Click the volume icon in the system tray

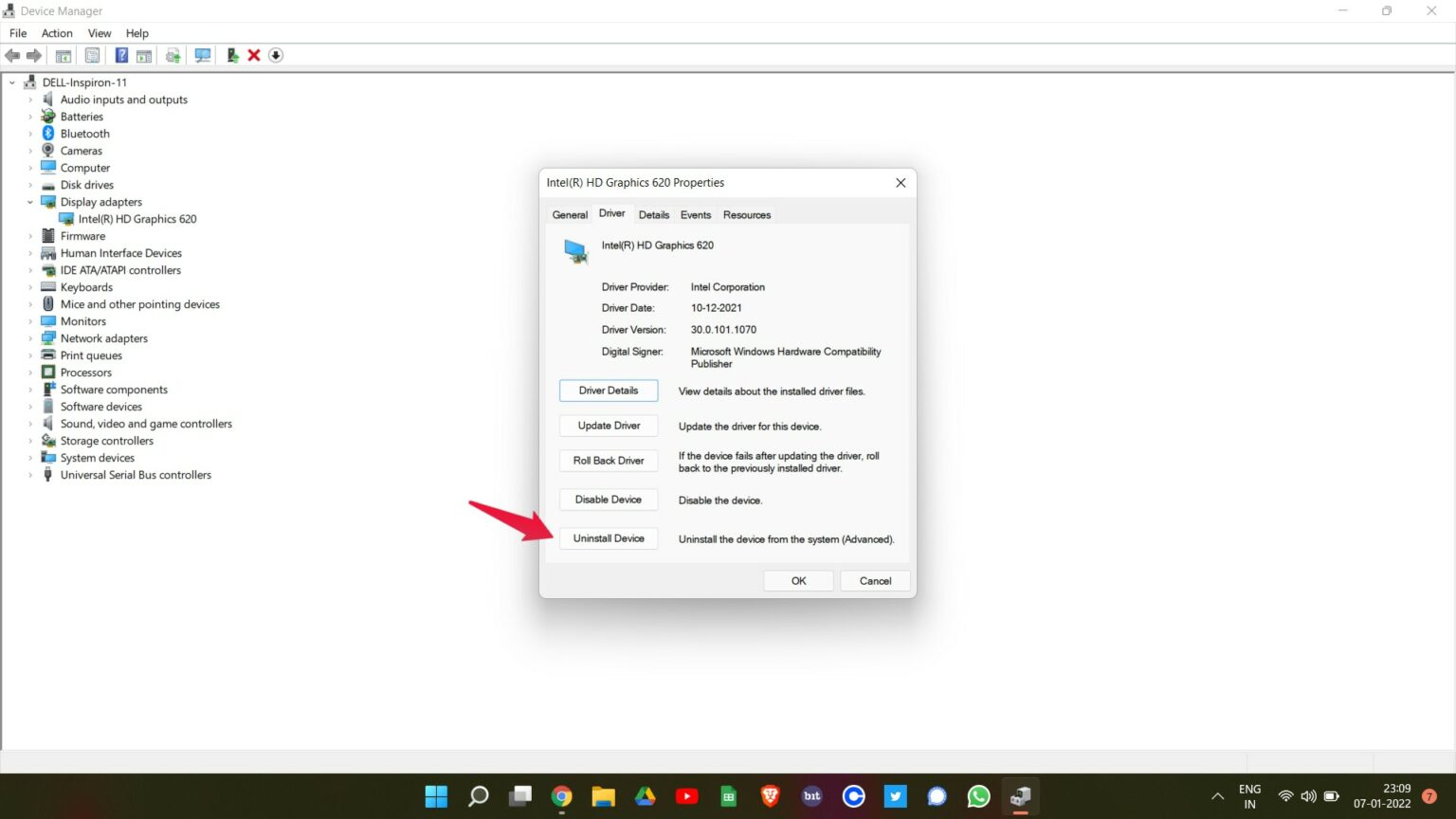(1308, 796)
